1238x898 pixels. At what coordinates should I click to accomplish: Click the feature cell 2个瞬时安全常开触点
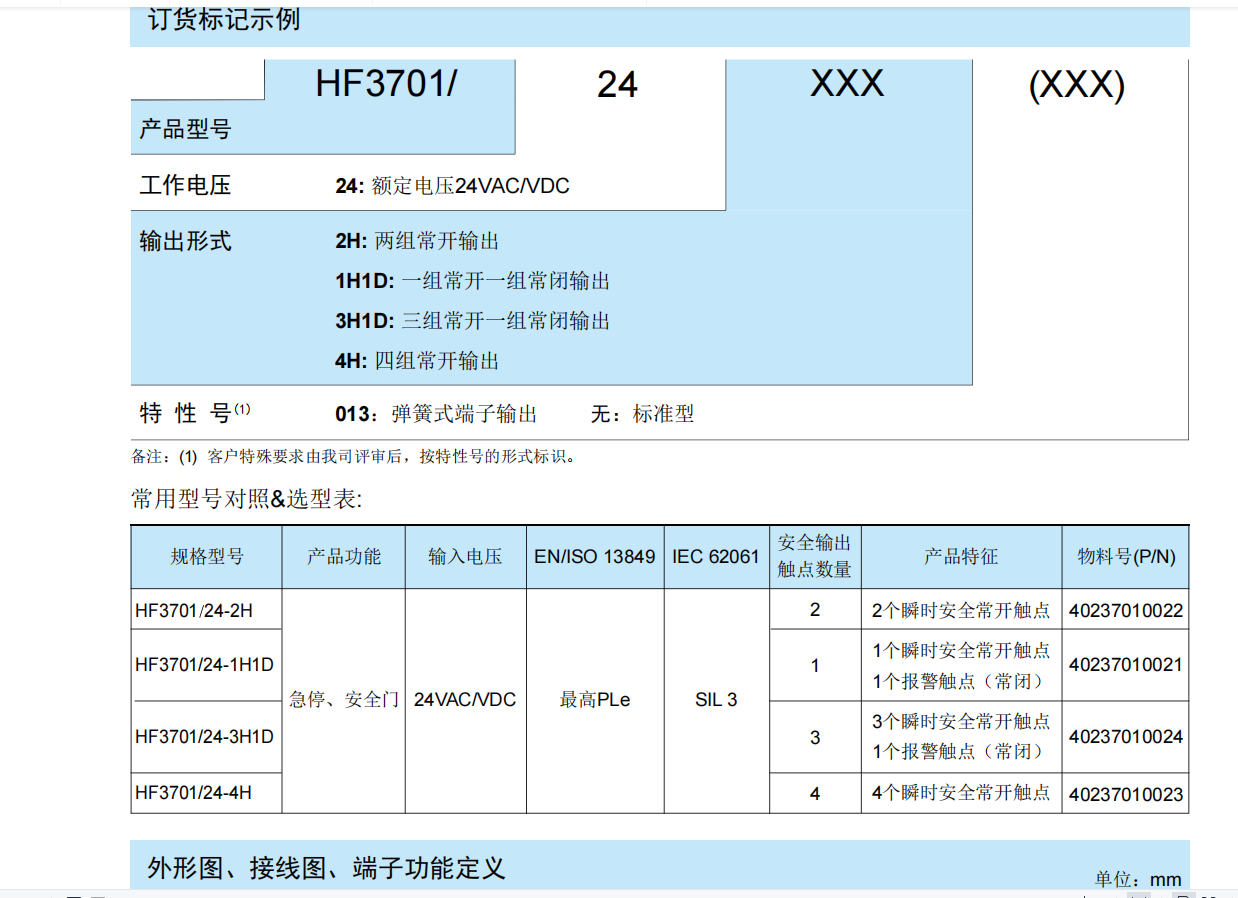tap(961, 609)
